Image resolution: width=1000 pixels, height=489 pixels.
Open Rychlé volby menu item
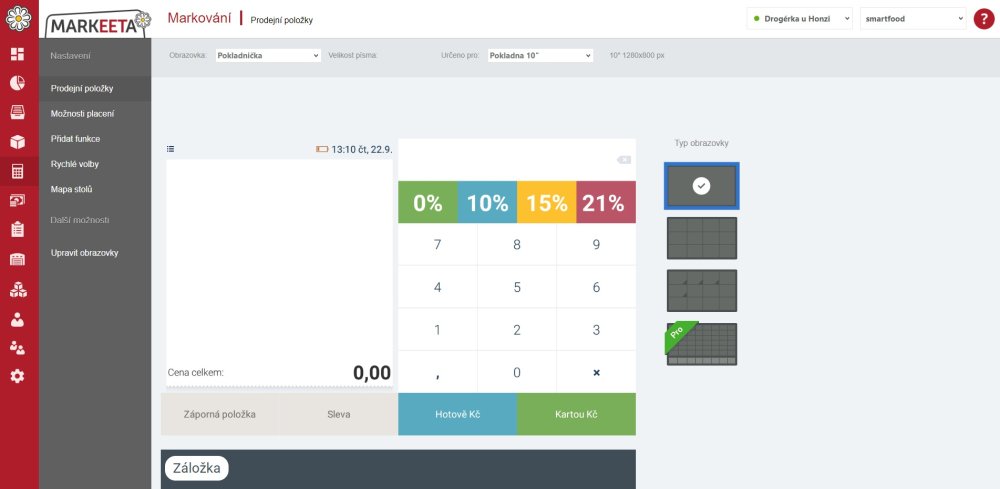pyautogui.click(x=95, y=164)
